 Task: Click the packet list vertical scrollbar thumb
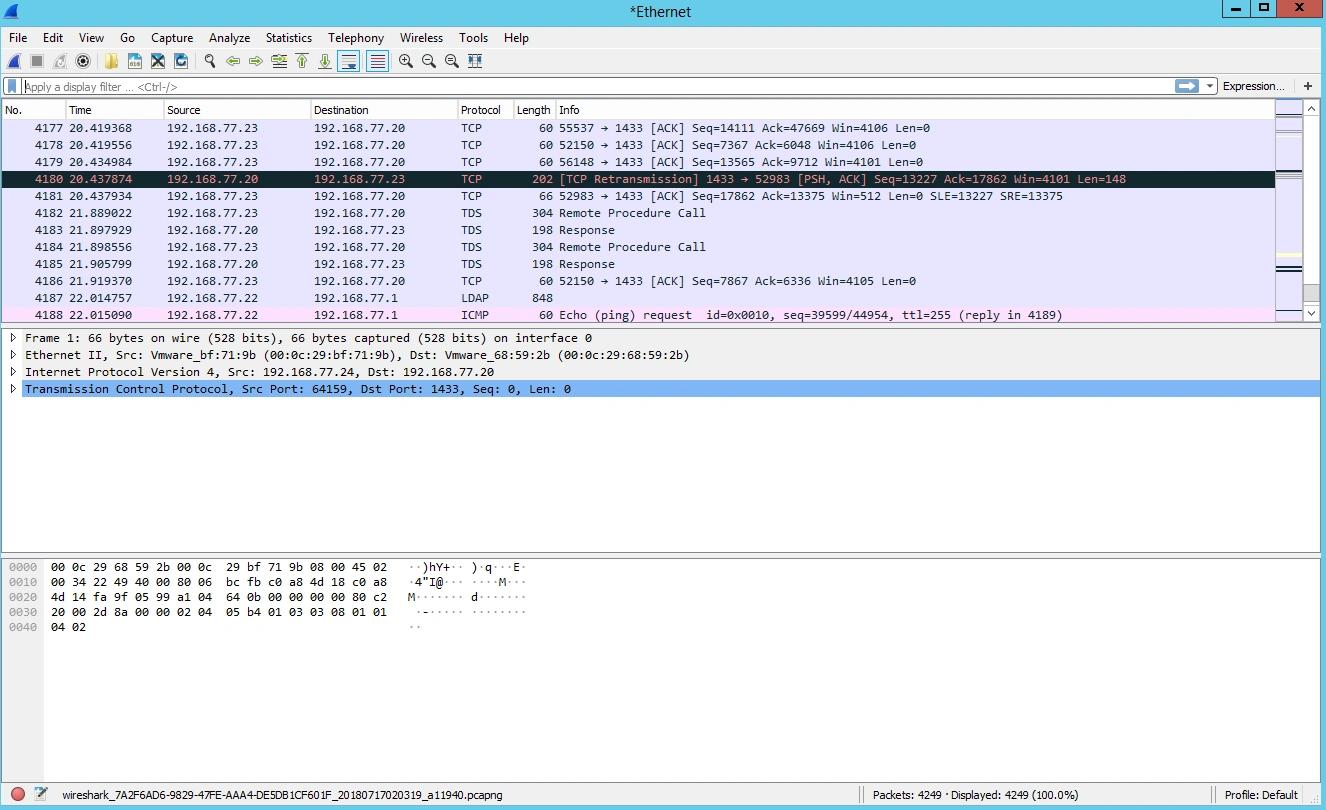point(1311,293)
